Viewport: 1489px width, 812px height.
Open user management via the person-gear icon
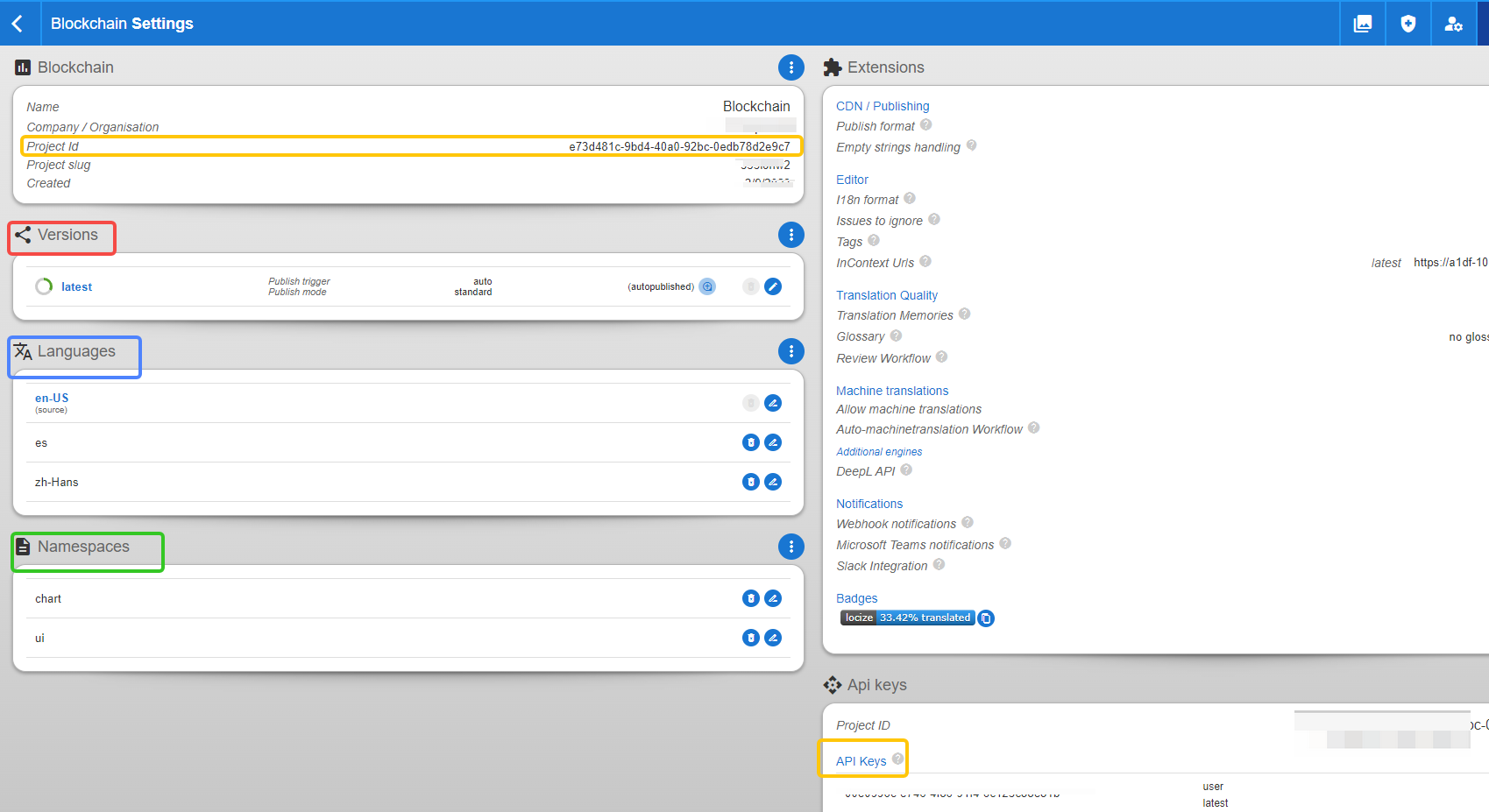click(x=1453, y=24)
